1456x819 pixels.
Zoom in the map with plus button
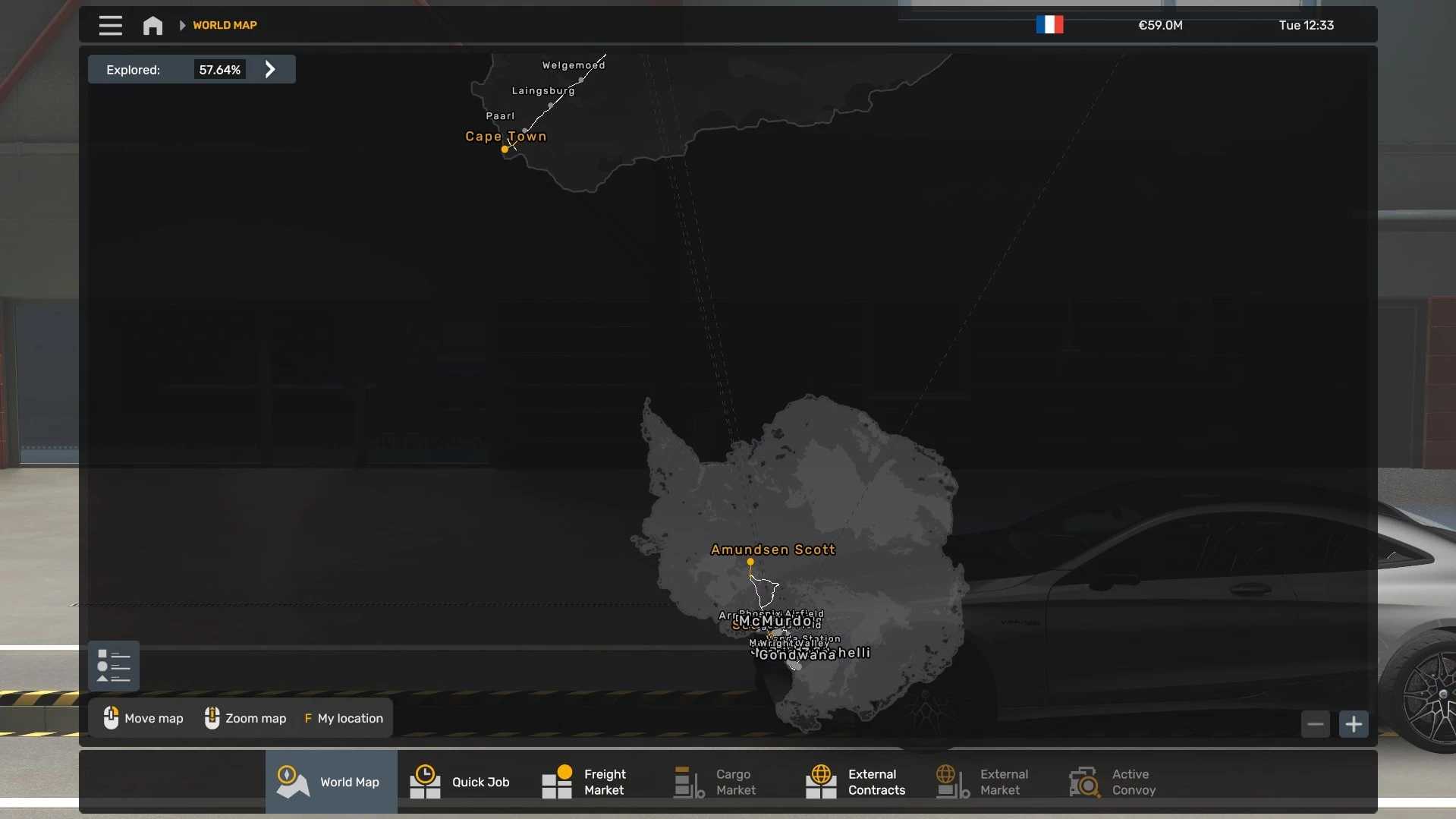(1354, 724)
